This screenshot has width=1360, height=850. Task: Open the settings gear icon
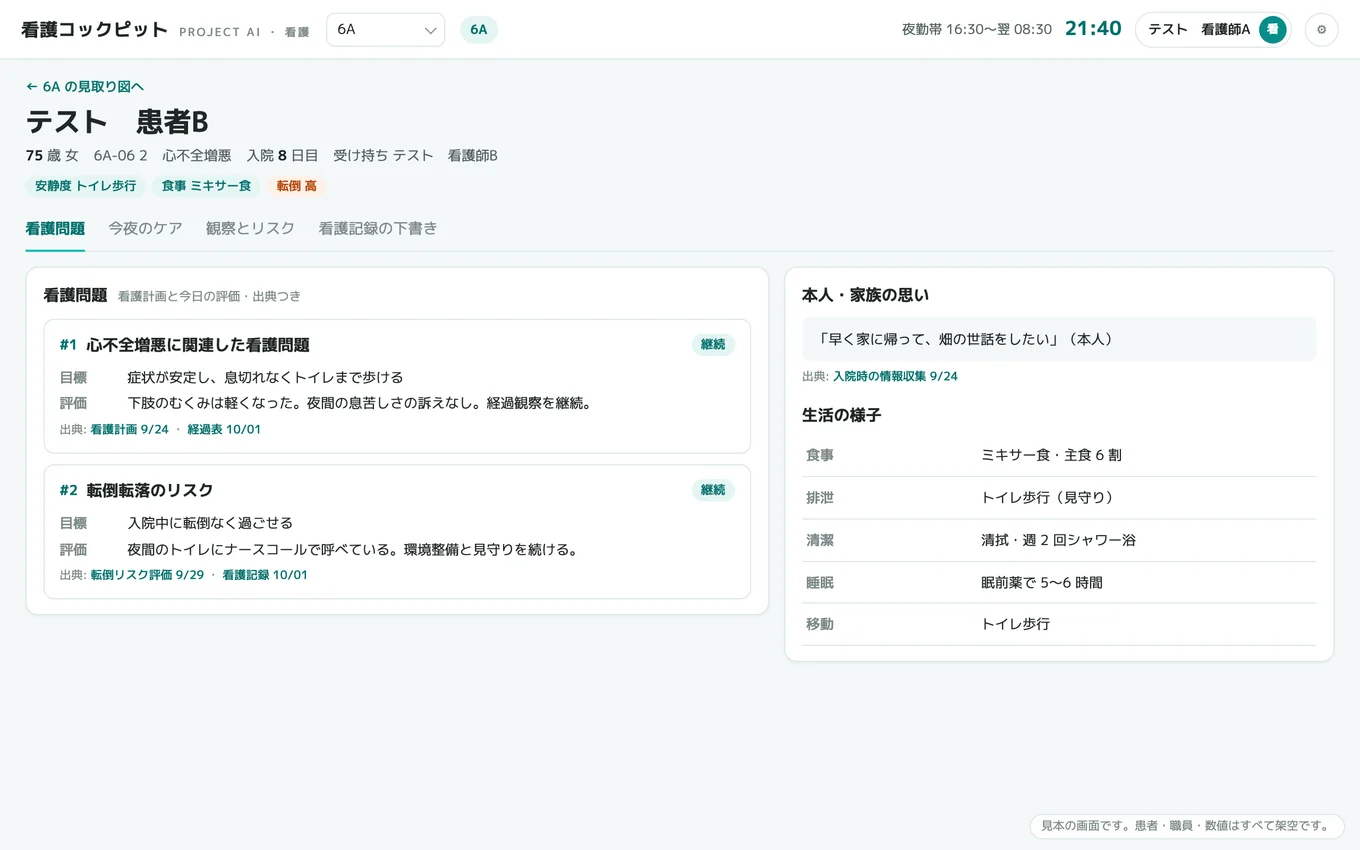click(1321, 30)
